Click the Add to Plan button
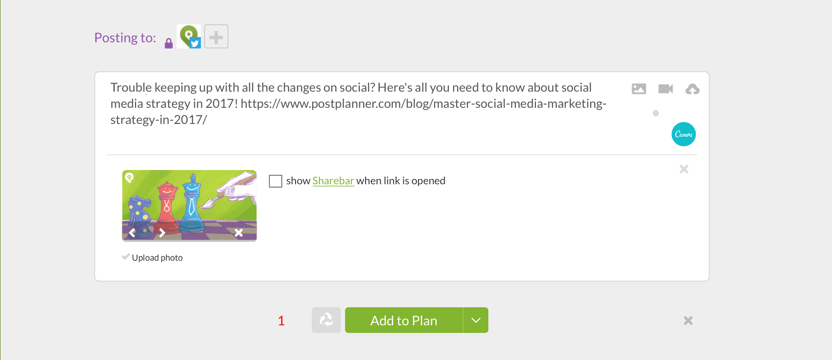The image size is (832, 360). click(404, 320)
